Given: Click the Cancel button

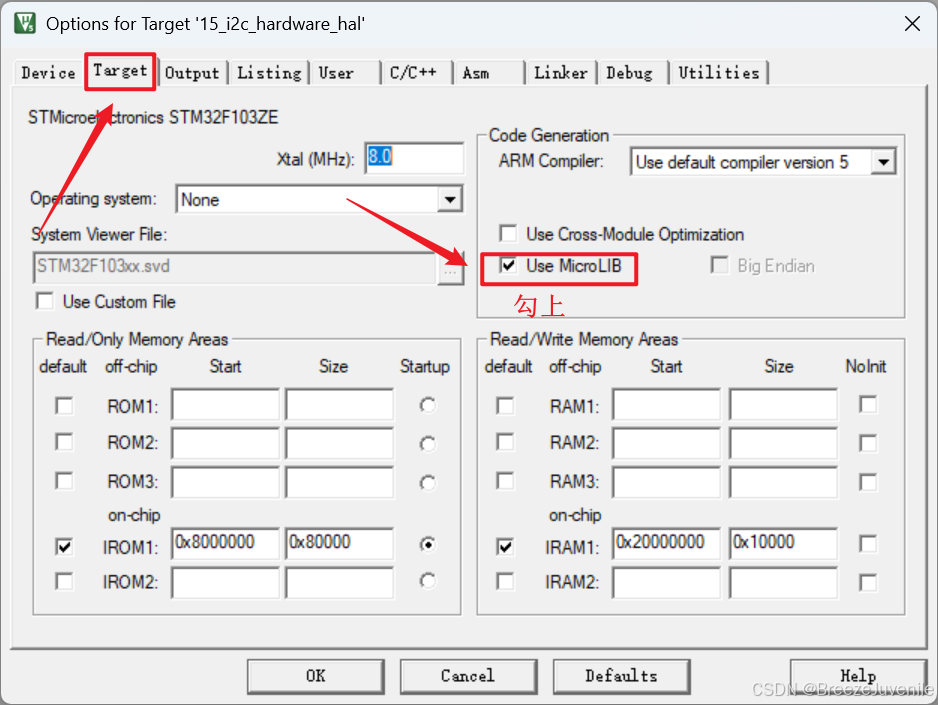Looking at the screenshot, I should click(x=468, y=676).
